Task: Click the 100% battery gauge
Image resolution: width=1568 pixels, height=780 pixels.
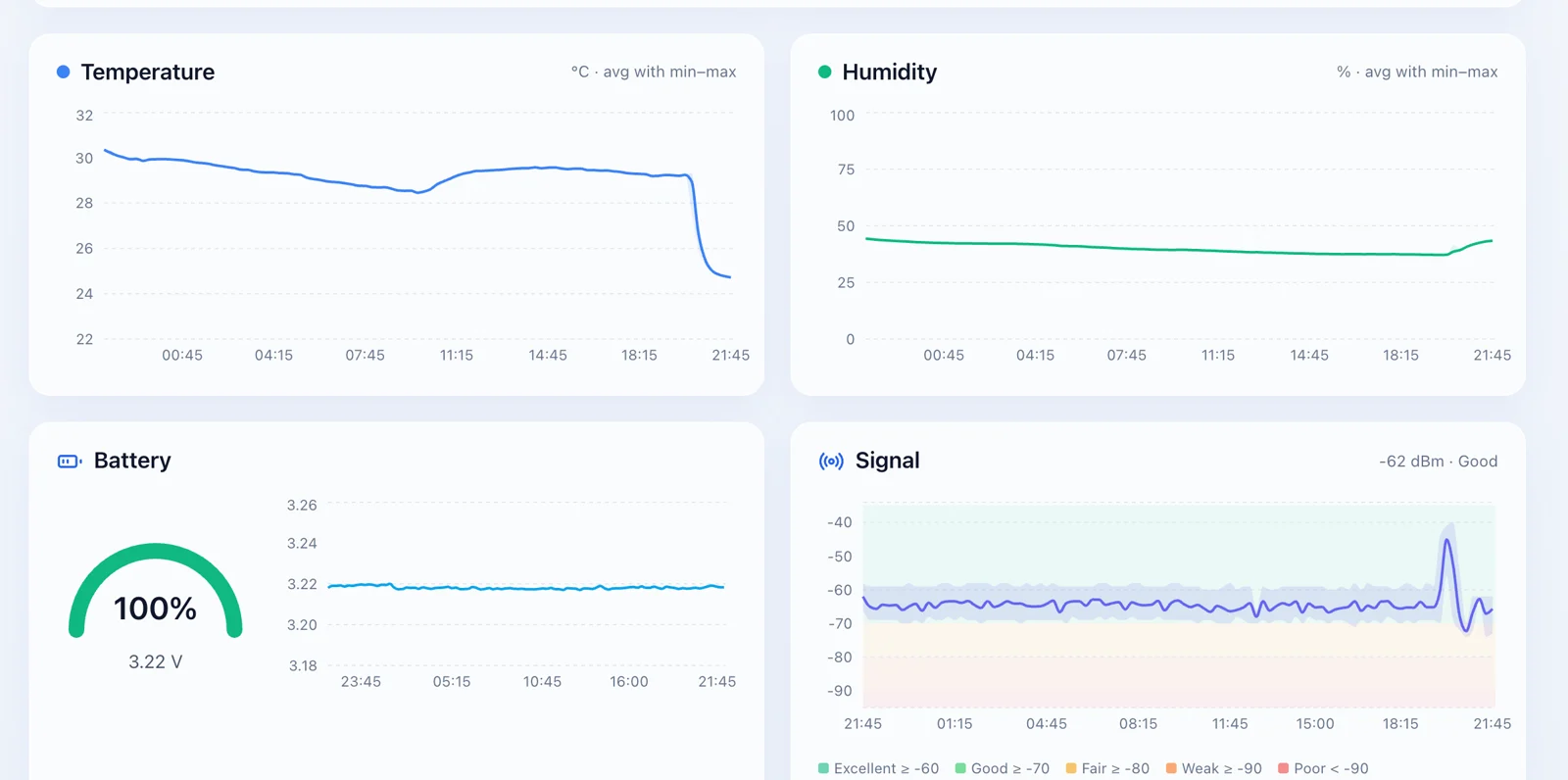Action: coord(155,593)
